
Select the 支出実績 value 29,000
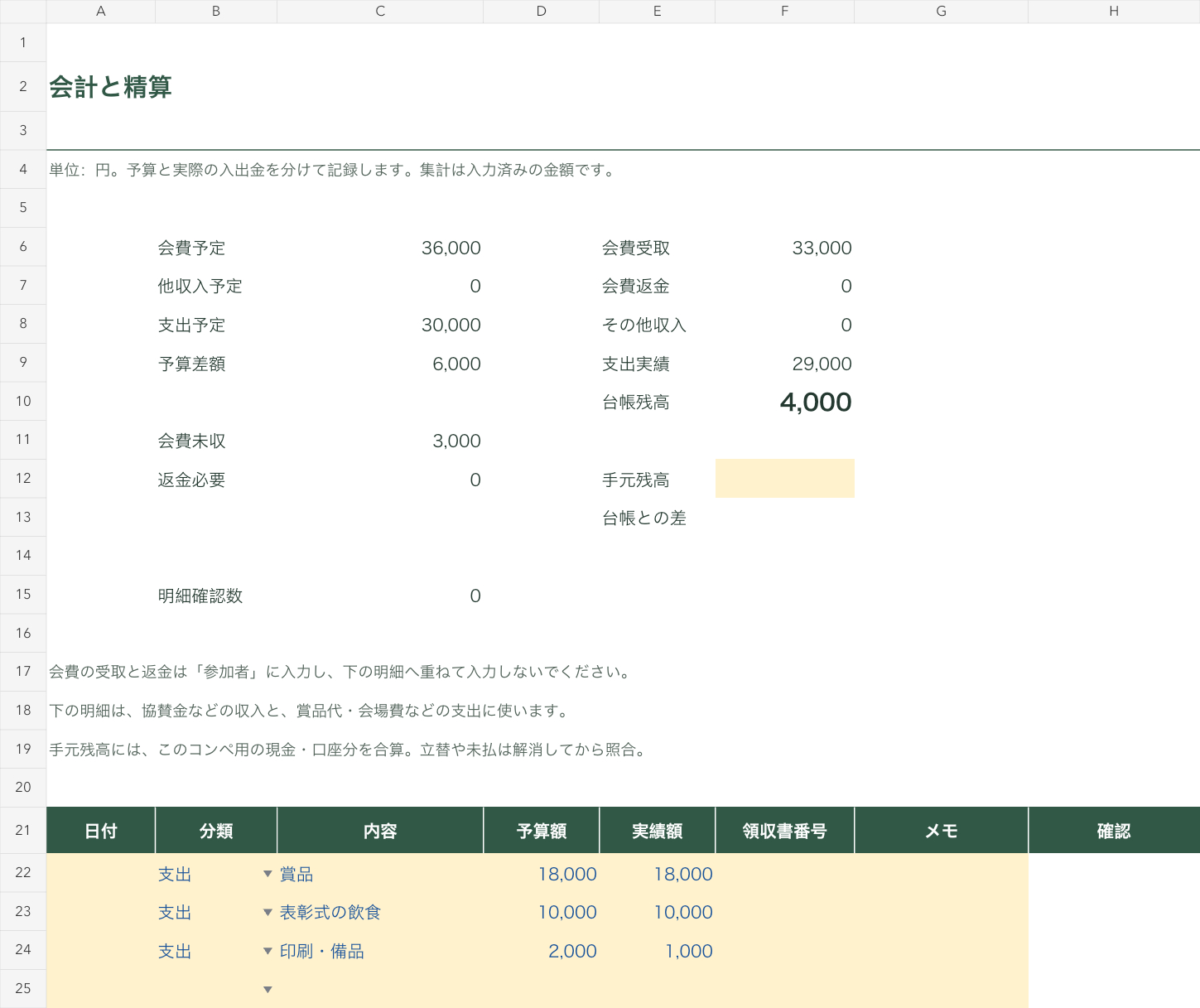click(822, 364)
